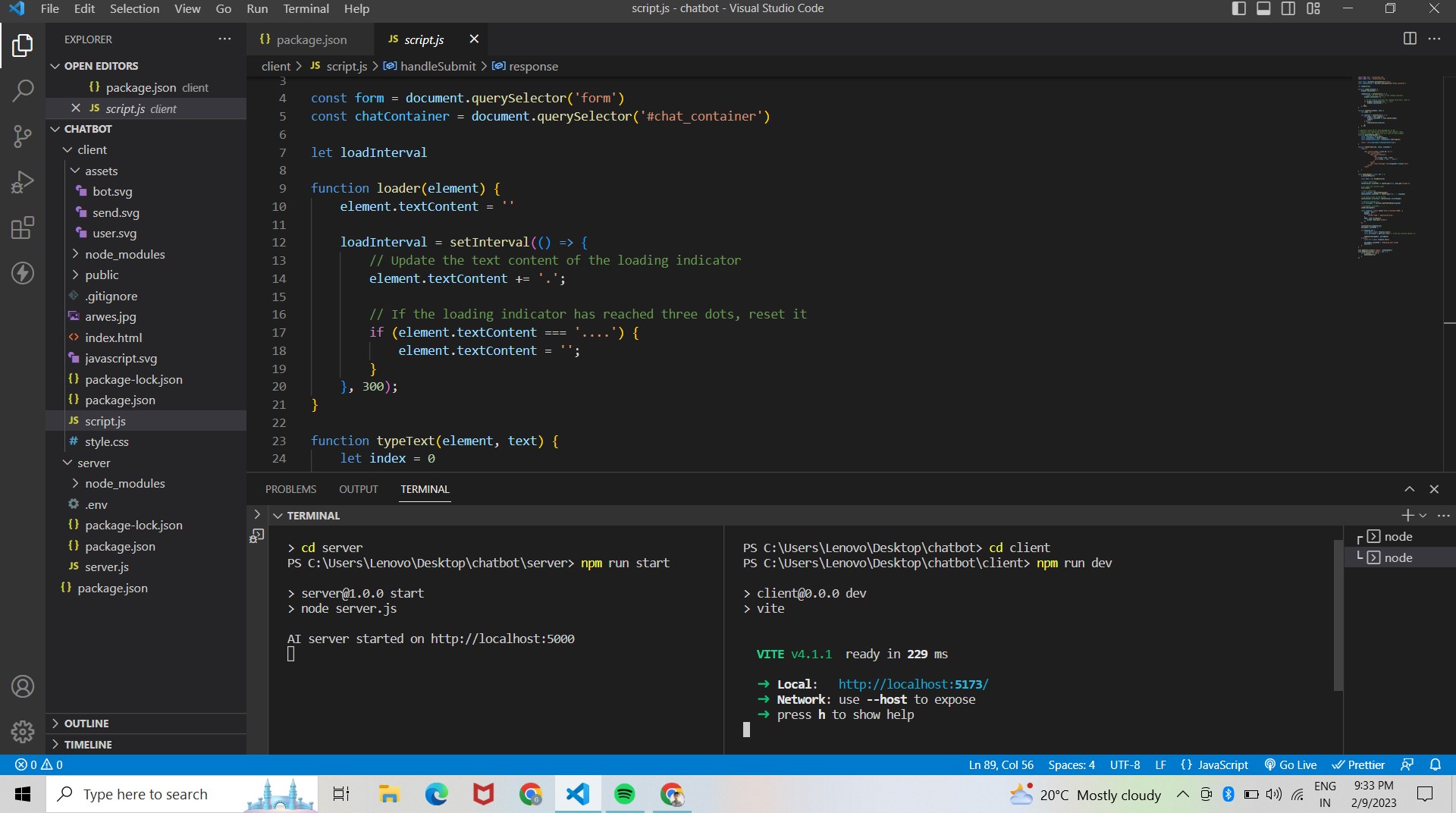Open server.js in the file explorer
Screen dimensions: 1456x813
pos(106,567)
